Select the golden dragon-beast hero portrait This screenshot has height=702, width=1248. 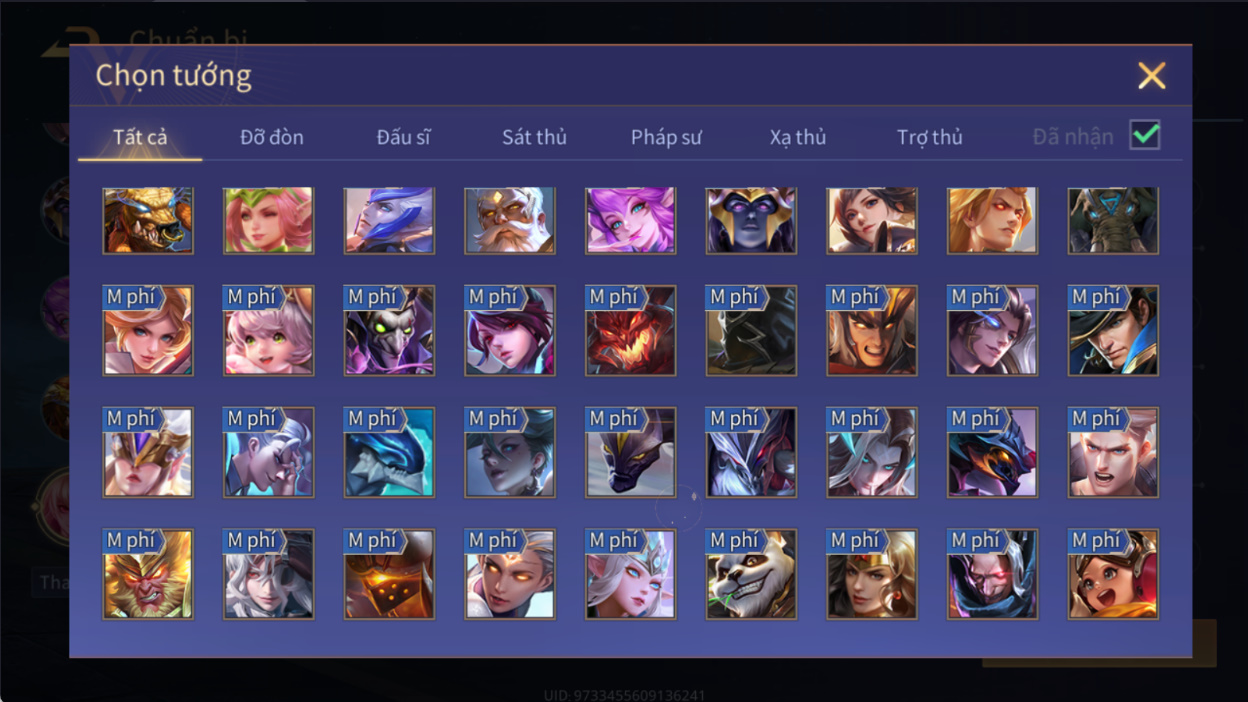[x=148, y=220]
